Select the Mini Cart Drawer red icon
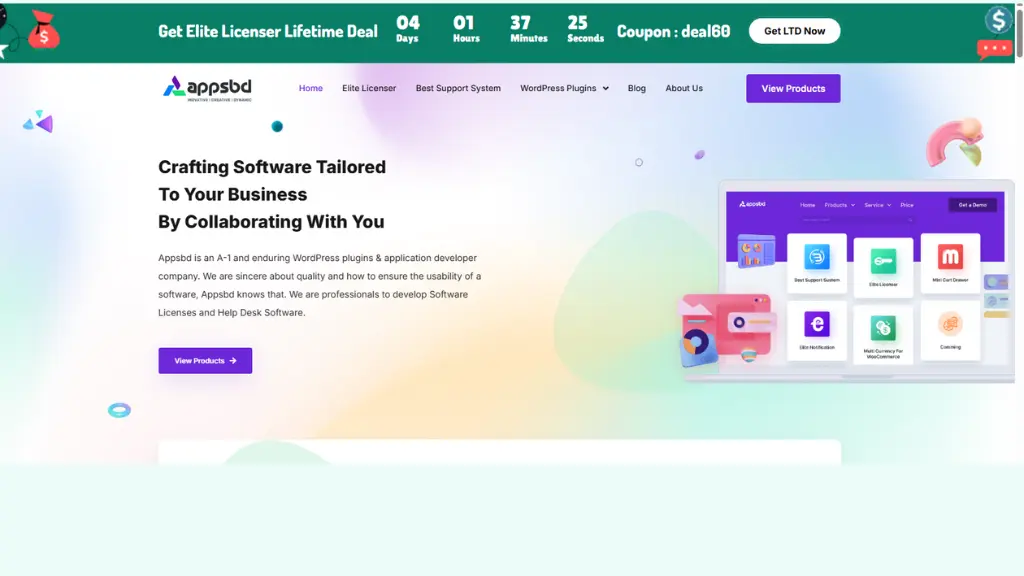This screenshot has height=576, width=1024. pyautogui.click(x=950, y=257)
